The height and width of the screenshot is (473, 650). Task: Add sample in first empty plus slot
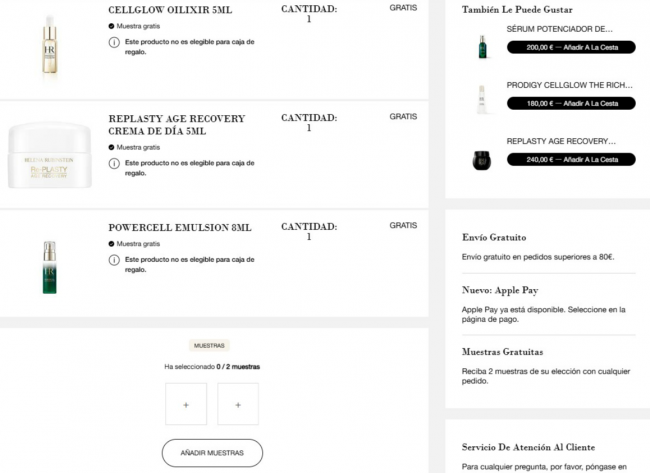pyautogui.click(x=186, y=404)
